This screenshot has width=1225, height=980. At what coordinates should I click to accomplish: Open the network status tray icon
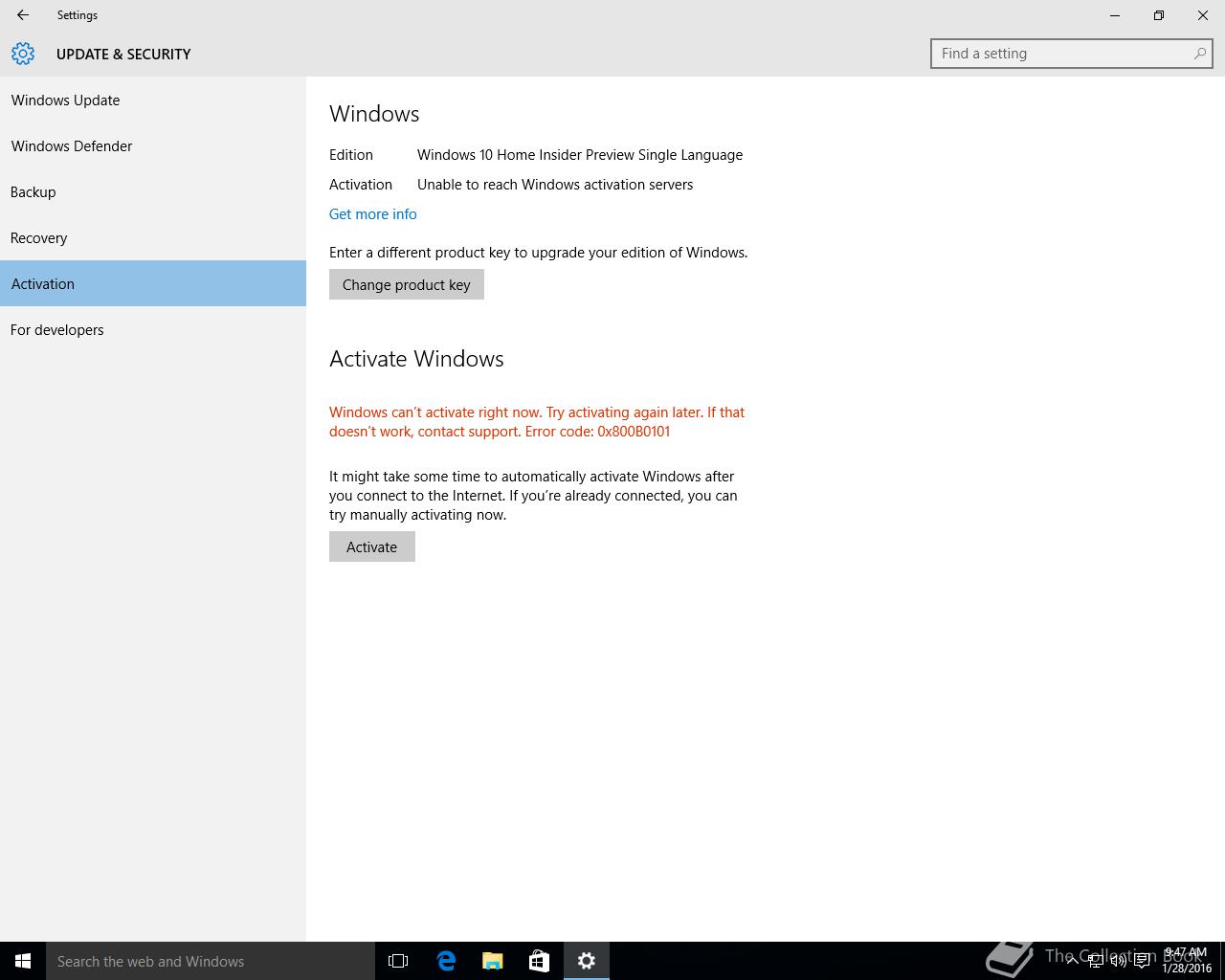click(x=1096, y=961)
